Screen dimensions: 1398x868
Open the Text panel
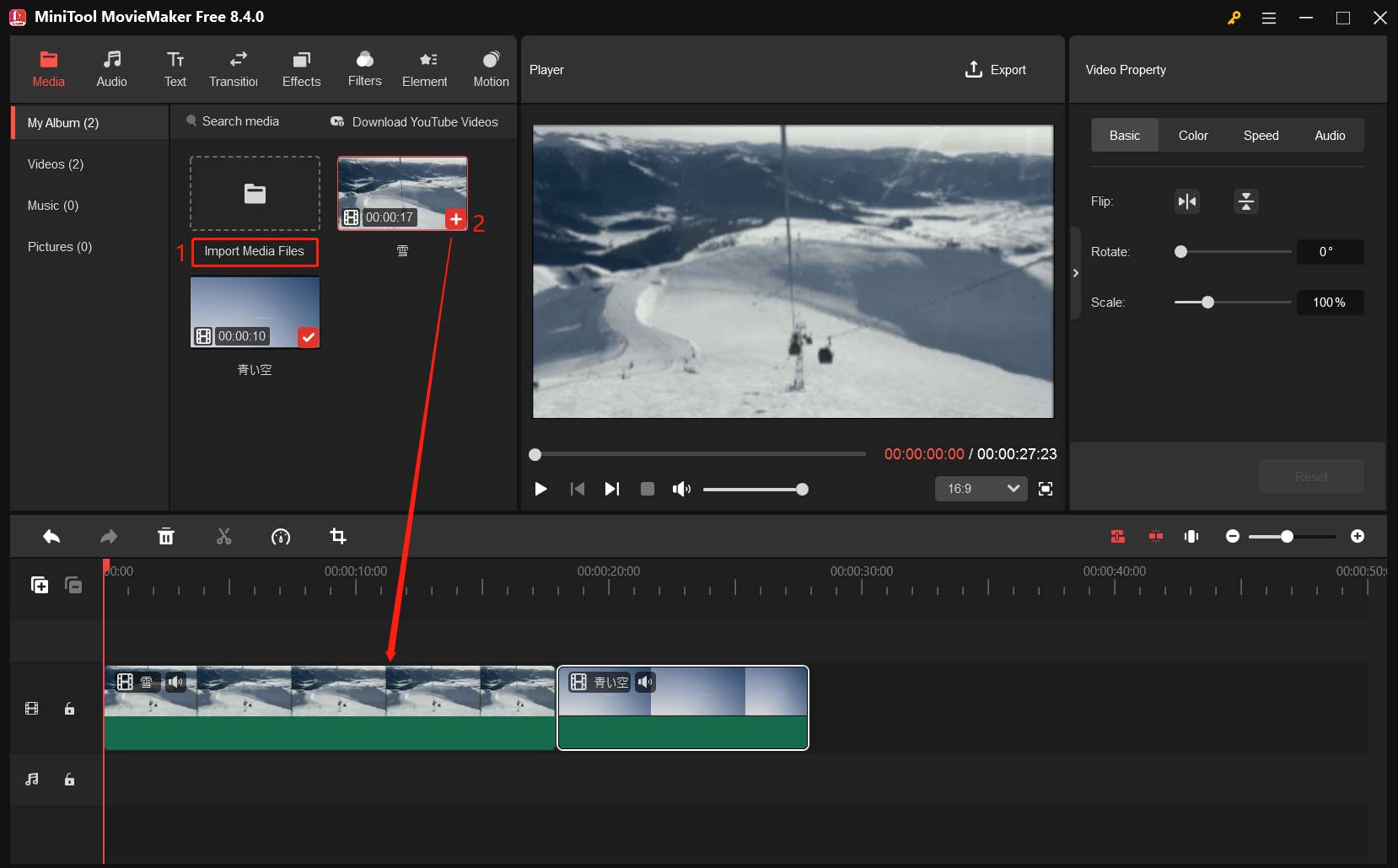point(175,67)
